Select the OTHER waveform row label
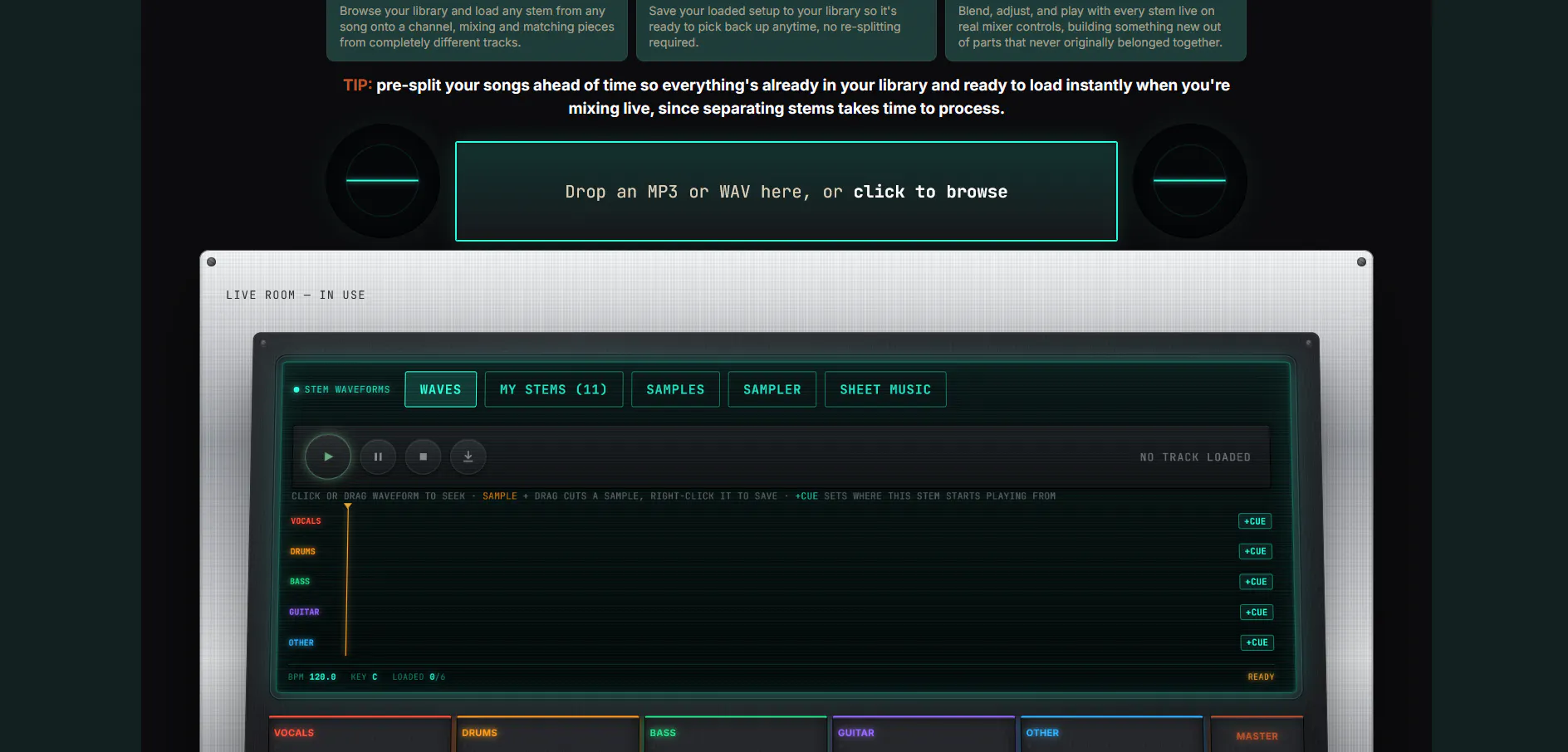The height and width of the screenshot is (752, 1568). [301, 642]
